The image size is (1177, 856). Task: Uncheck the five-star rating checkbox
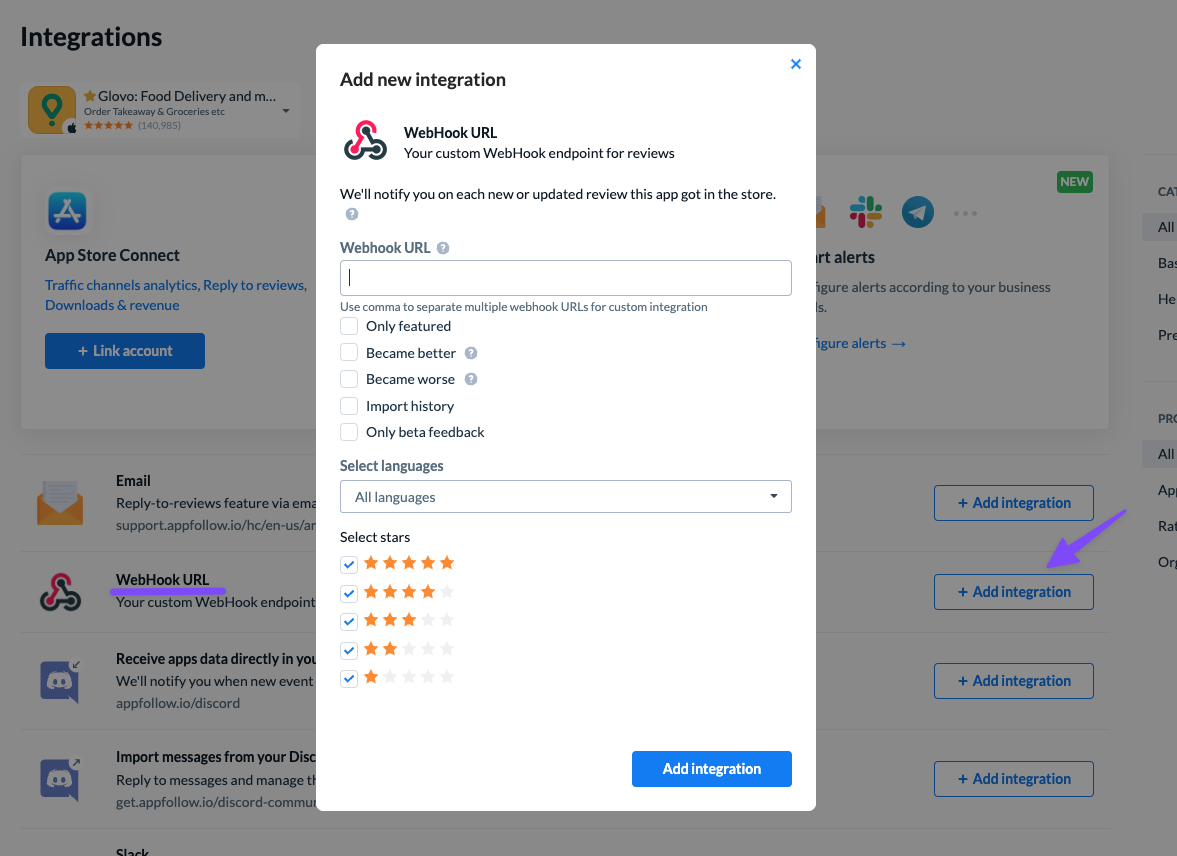tap(349, 565)
